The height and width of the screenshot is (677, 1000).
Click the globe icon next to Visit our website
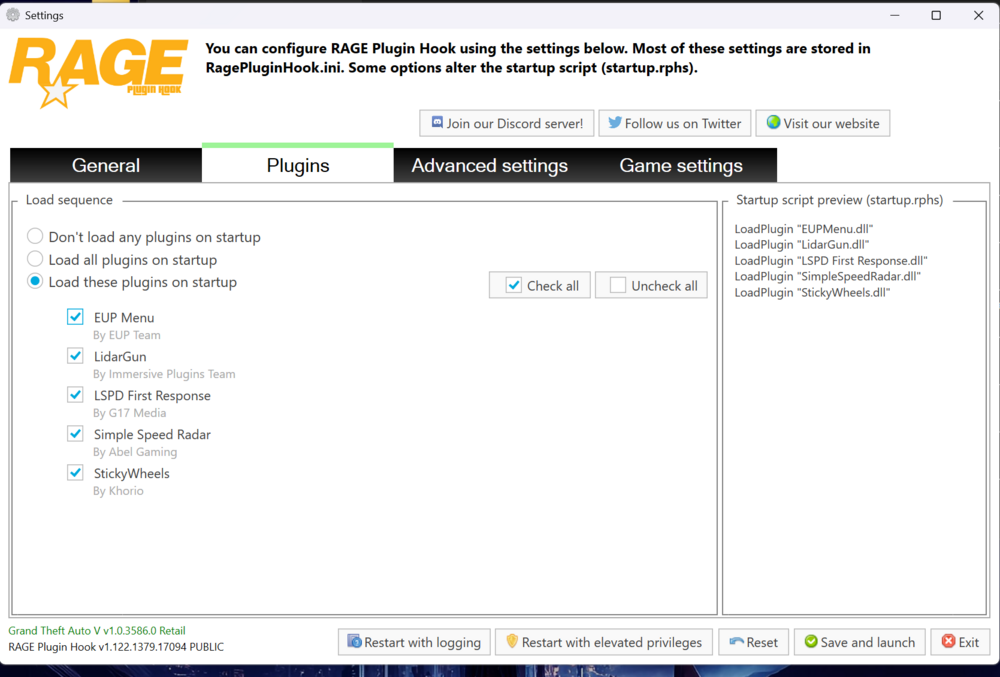coord(772,123)
